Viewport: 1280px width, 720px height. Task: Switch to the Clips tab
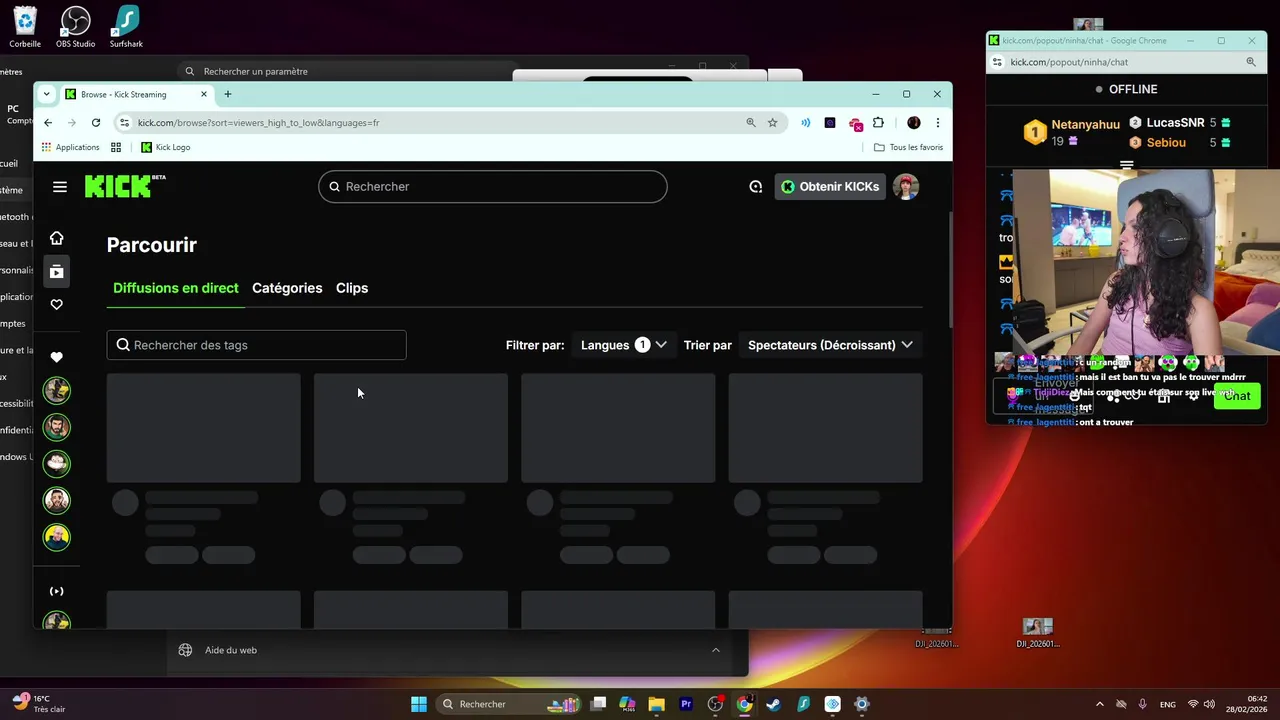coord(352,288)
